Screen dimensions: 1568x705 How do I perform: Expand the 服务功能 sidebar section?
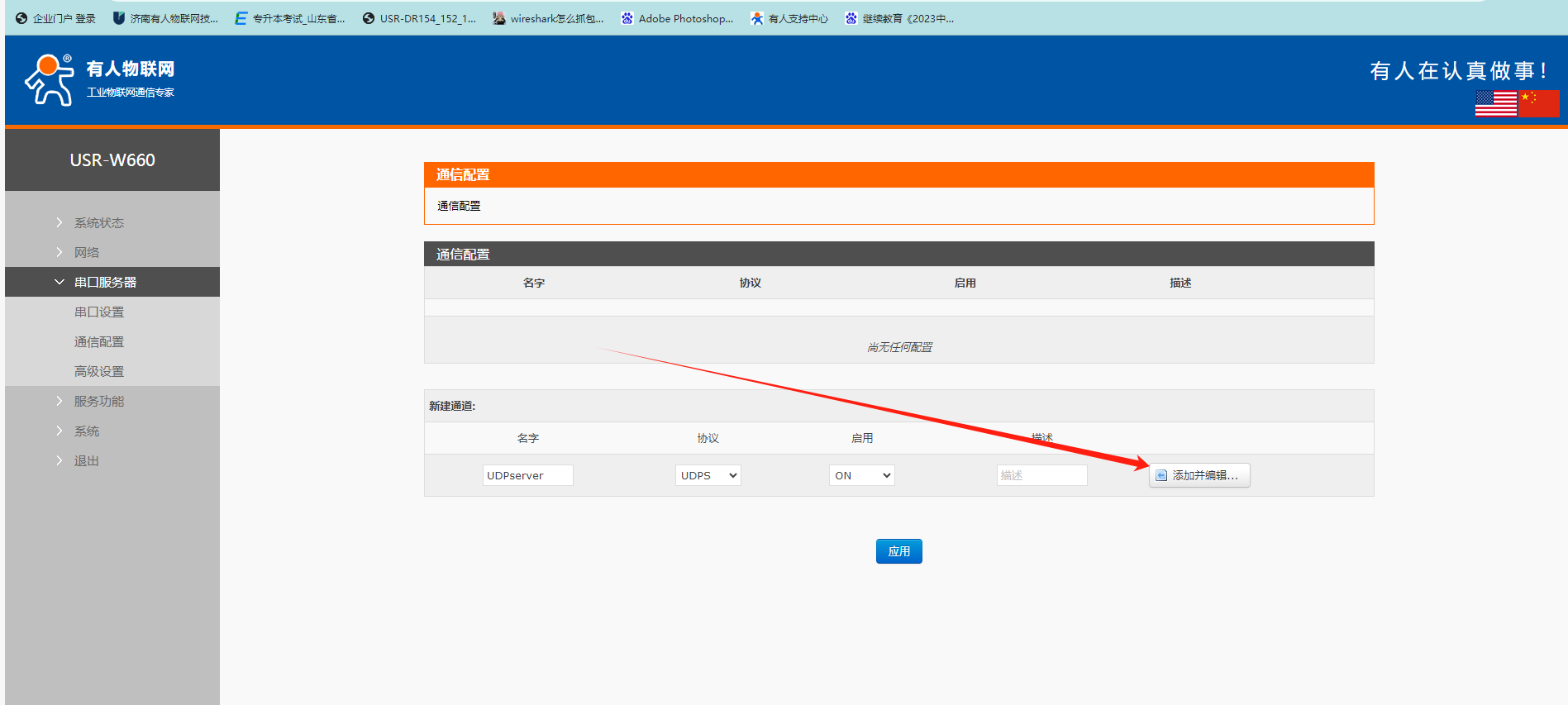click(x=98, y=401)
